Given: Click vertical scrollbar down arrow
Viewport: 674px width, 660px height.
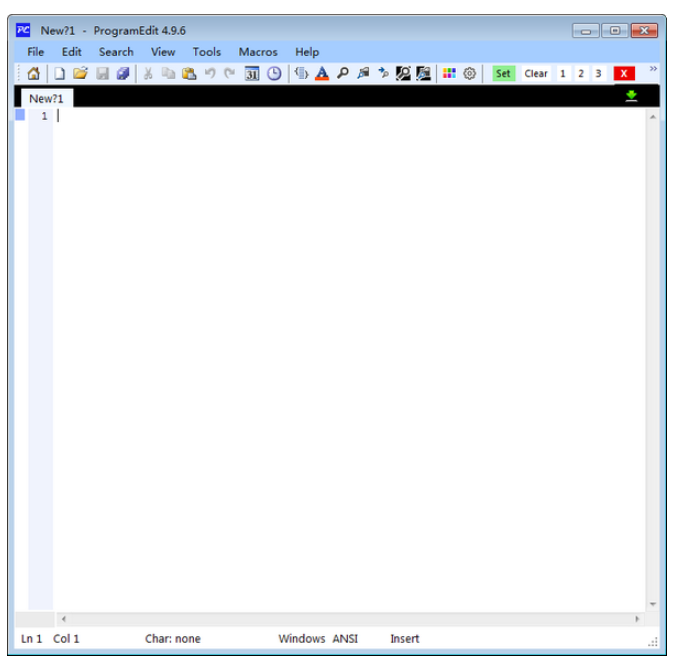Looking at the screenshot, I should click(x=653, y=604).
